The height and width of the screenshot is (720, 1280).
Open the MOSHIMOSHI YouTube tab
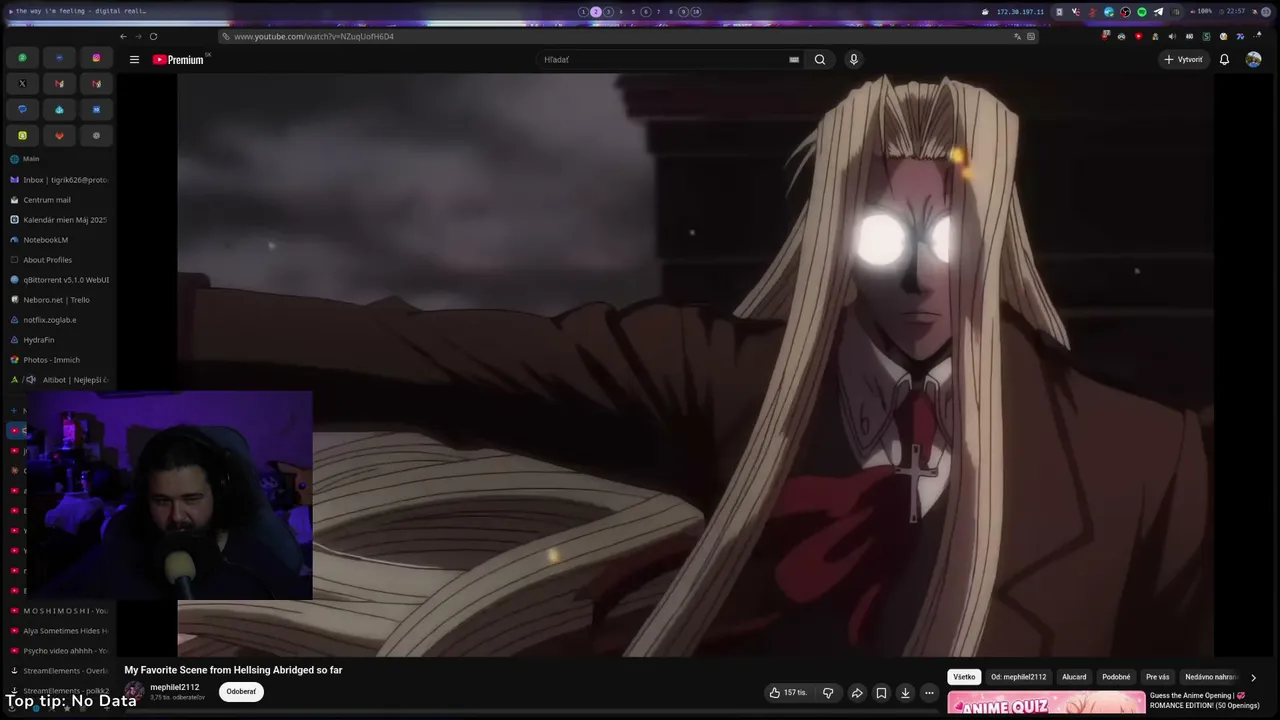click(60, 611)
